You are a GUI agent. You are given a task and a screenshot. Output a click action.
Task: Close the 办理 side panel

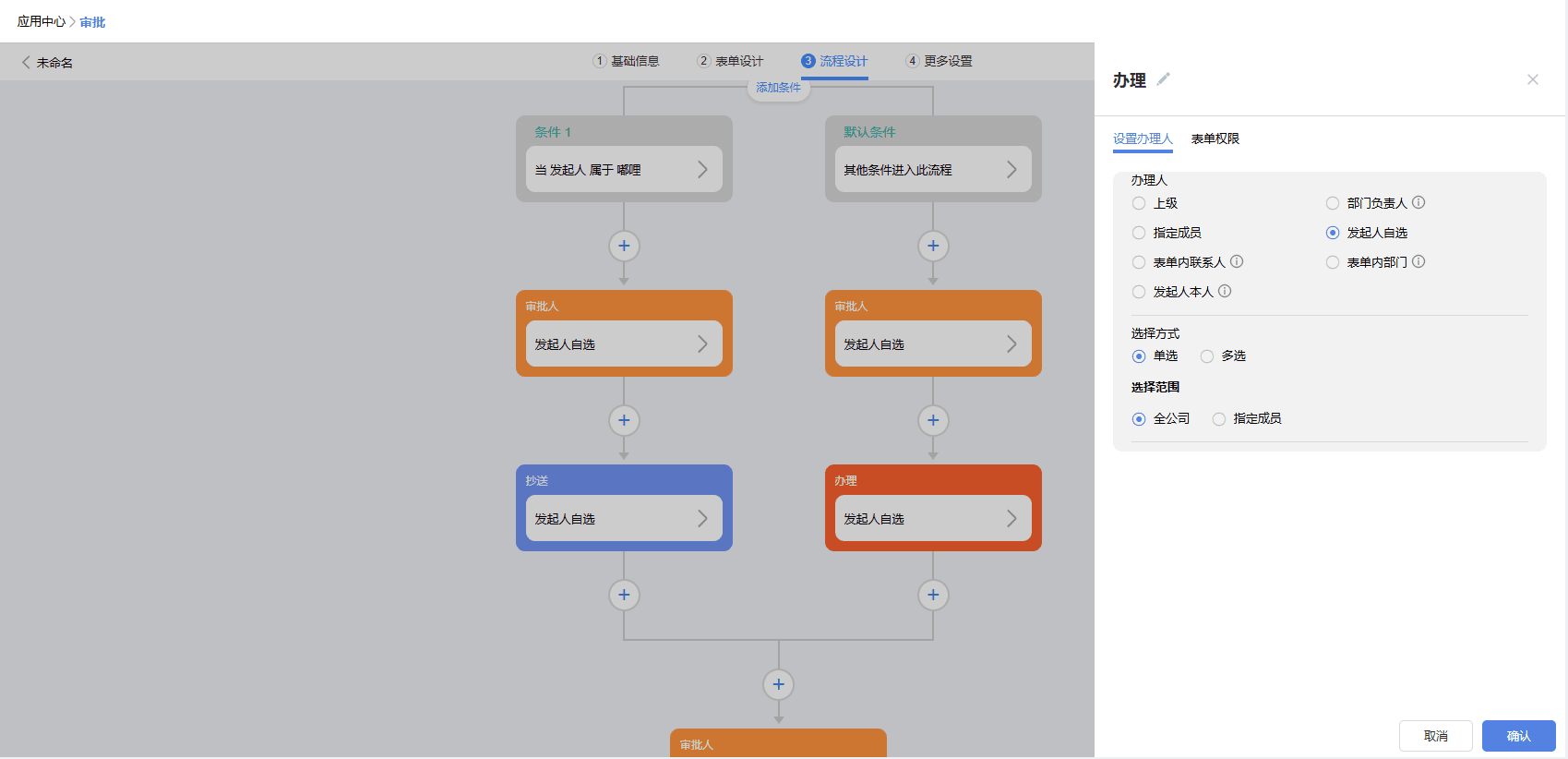tap(1533, 79)
